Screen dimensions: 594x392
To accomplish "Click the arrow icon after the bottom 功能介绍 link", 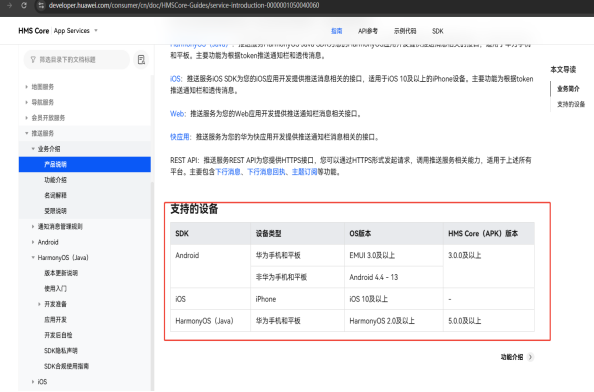I will pyautogui.click(x=530, y=357).
